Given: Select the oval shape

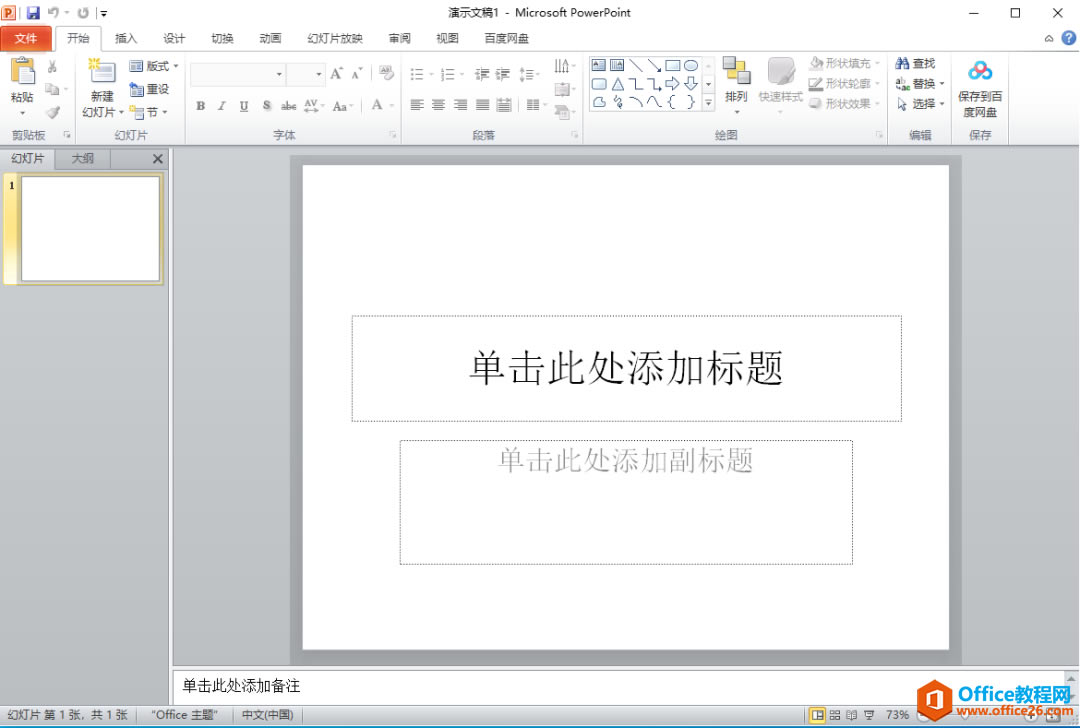Looking at the screenshot, I should pos(691,65).
